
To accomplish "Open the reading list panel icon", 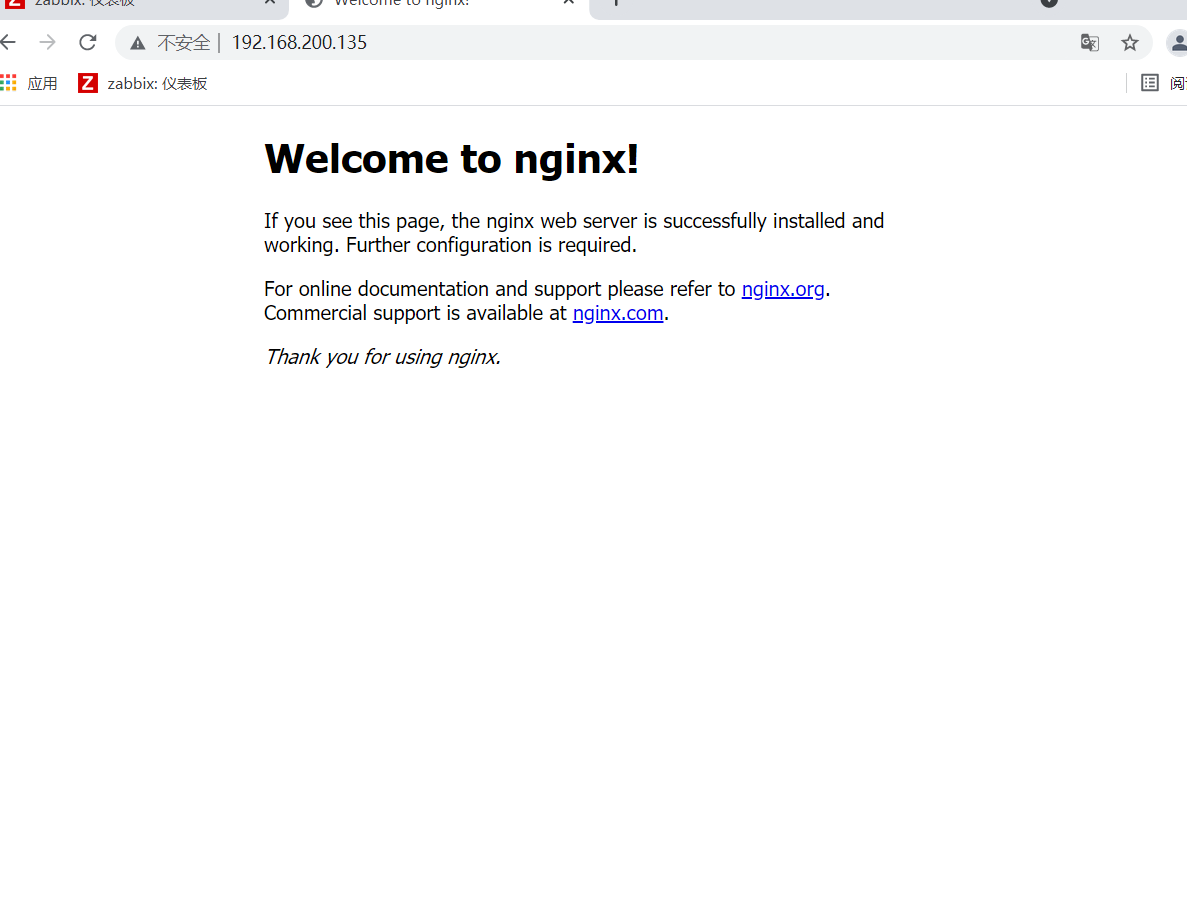I will (x=1149, y=83).
